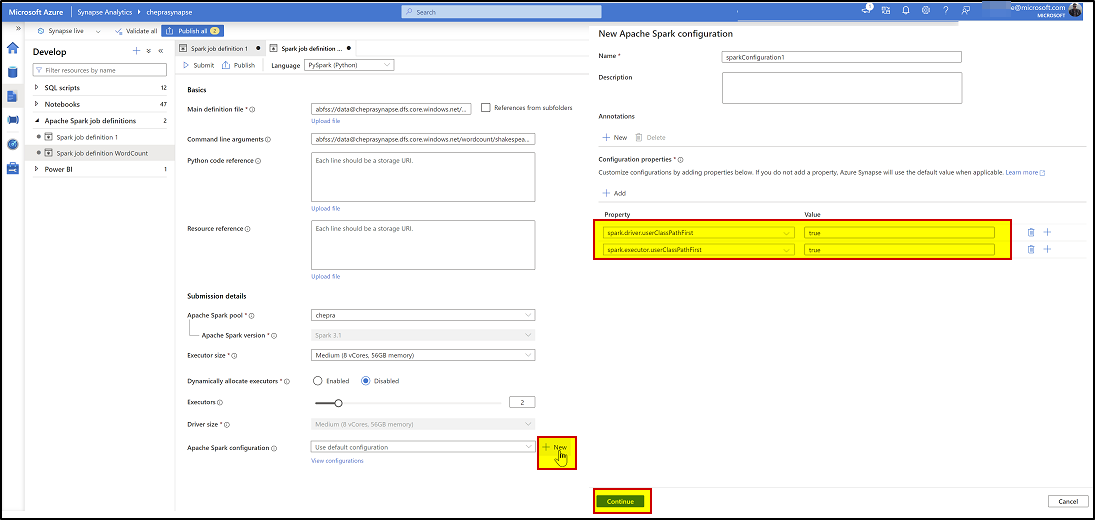
Task: Click the Filter resources by name box
Action: pyautogui.click(x=100, y=70)
